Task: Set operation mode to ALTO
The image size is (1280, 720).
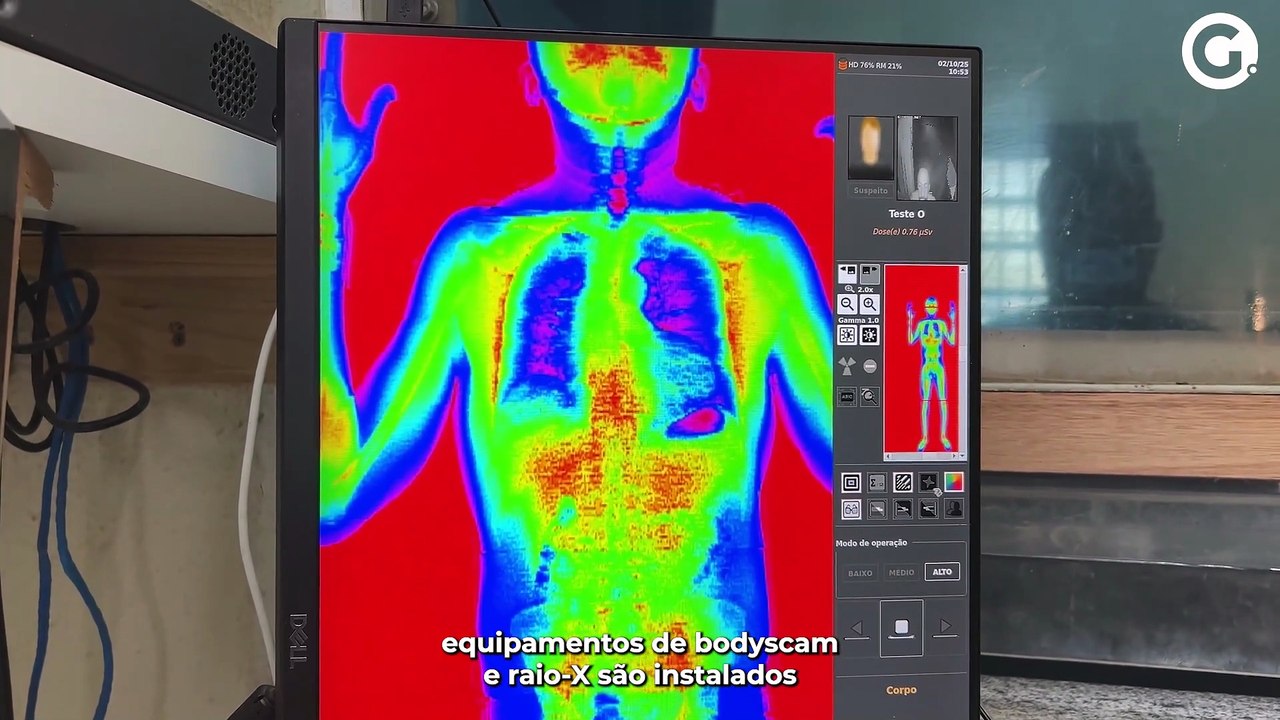Action: [x=942, y=572]
